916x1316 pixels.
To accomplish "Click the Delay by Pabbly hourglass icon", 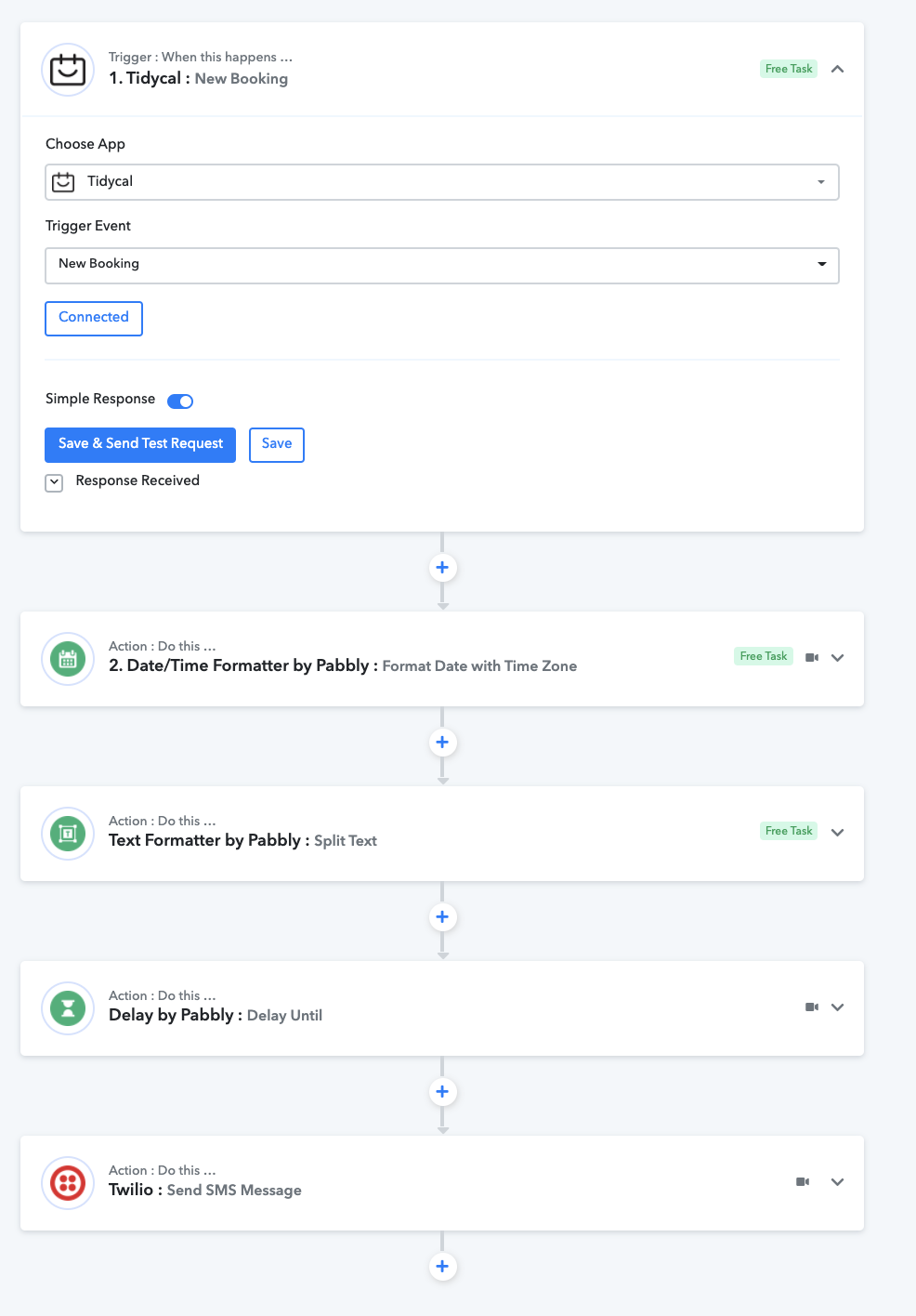I will (x=68, y=1008).
